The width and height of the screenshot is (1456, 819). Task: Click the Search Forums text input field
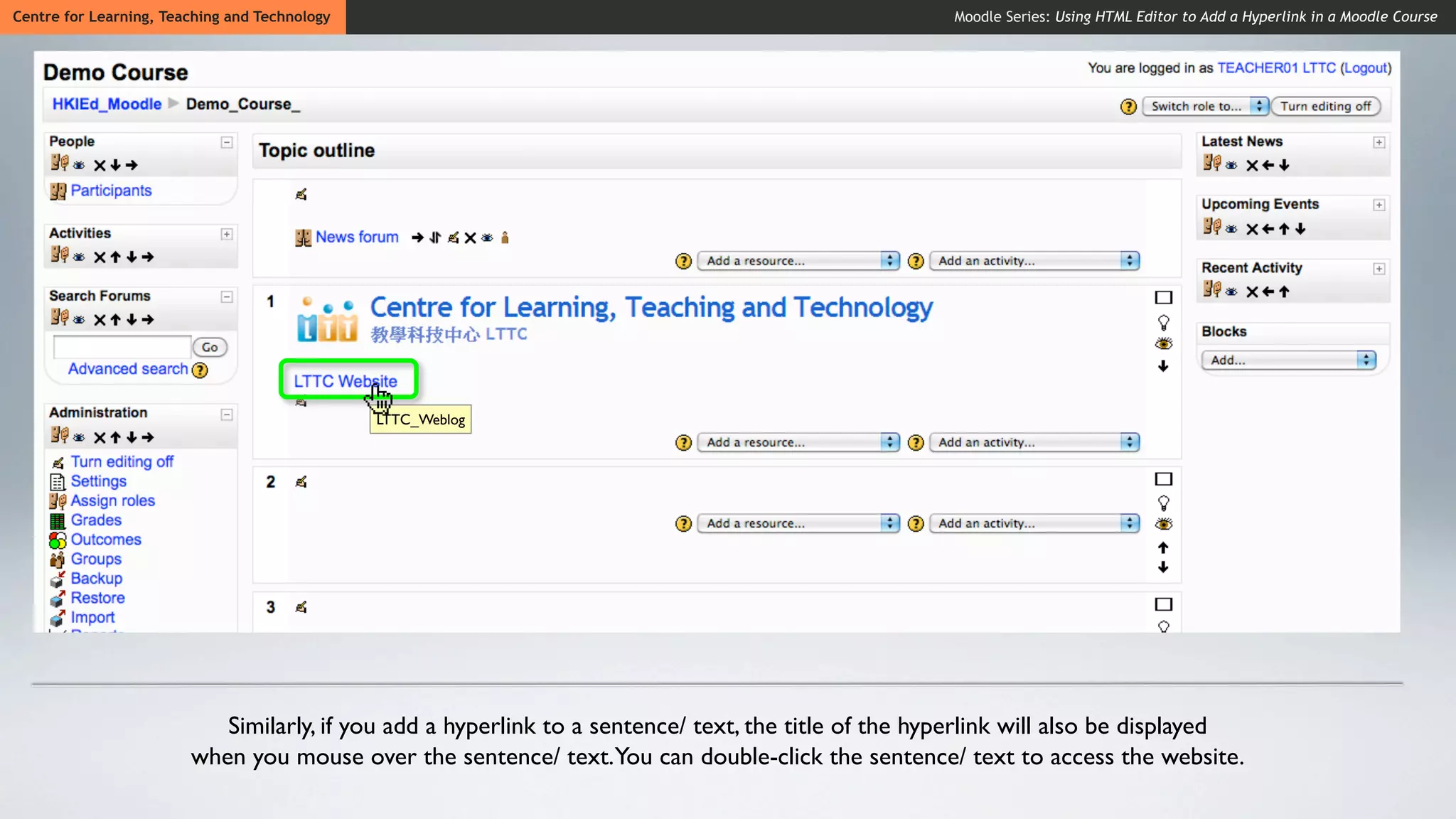[x=122, y=348]
